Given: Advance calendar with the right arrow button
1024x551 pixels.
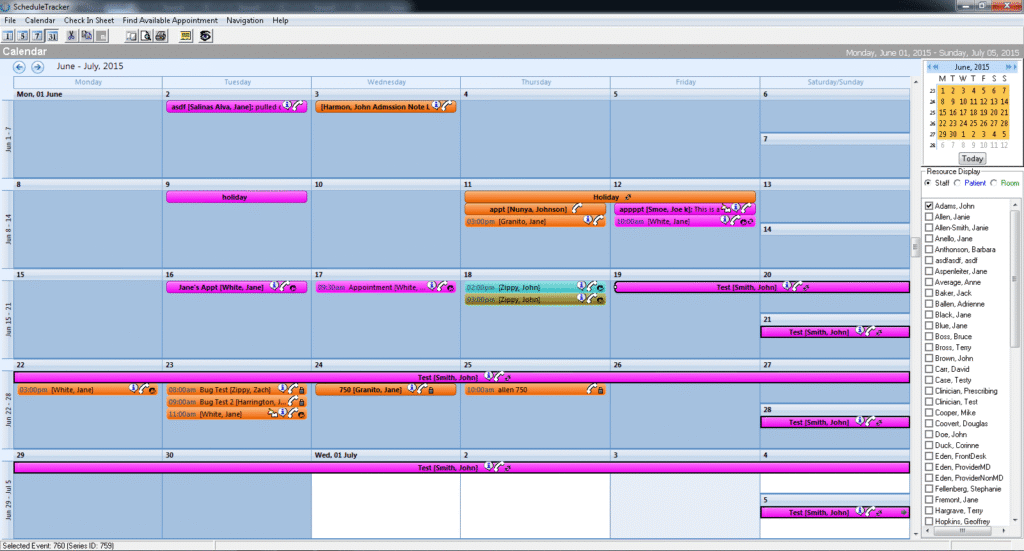Looking at the screenshot, I should [x=37, y=67].
